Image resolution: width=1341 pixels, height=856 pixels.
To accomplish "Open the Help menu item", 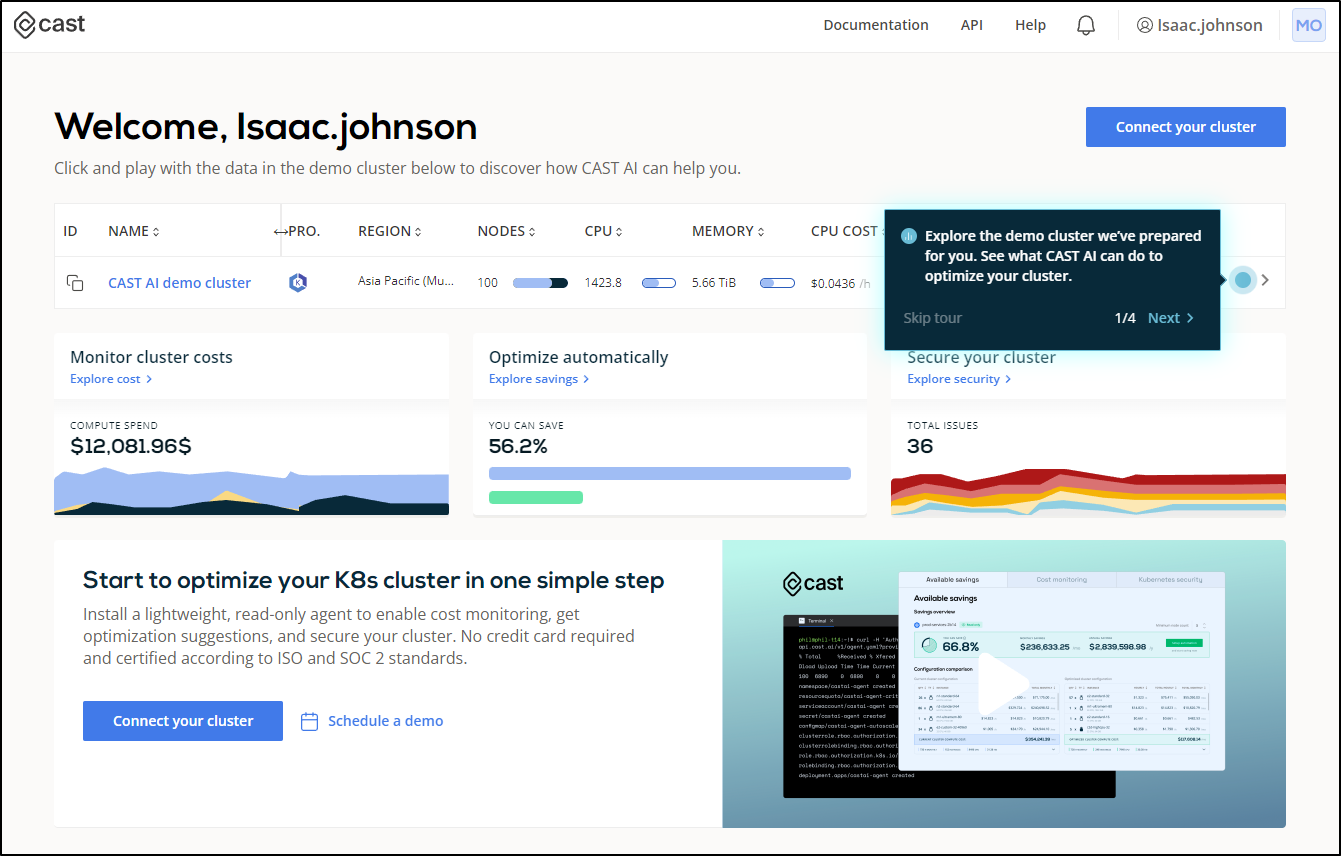I will click(1030, 25).
